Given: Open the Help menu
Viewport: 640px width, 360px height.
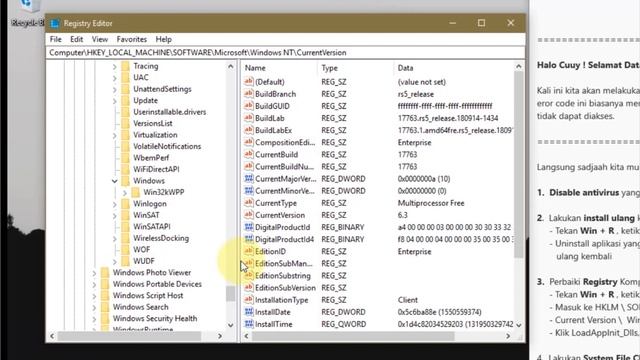Looking at the screenshot, I should pyautogui.click(x=163, y=39).
